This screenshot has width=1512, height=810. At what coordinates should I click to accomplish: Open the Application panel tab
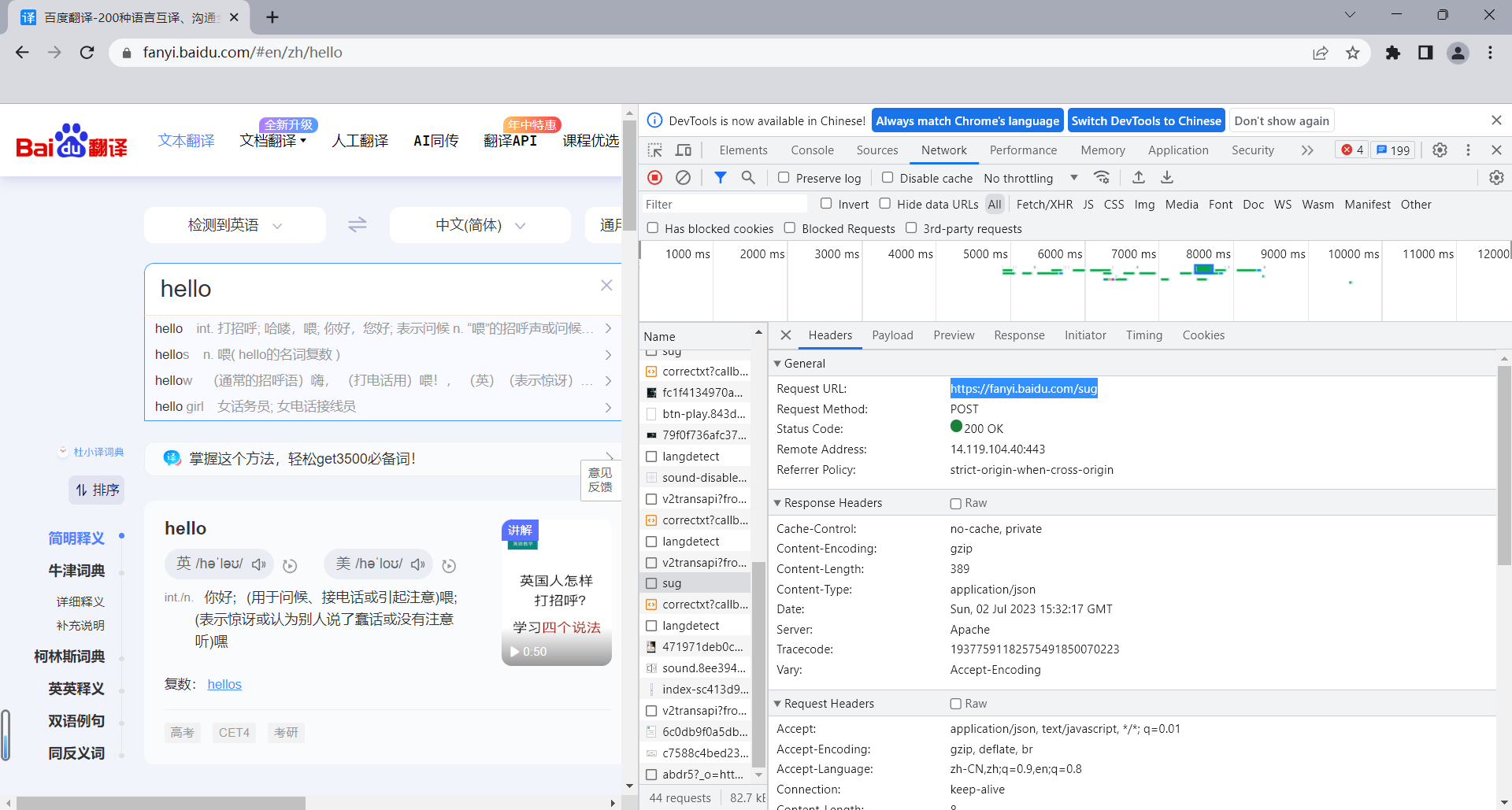click(x=1178, y=150)
